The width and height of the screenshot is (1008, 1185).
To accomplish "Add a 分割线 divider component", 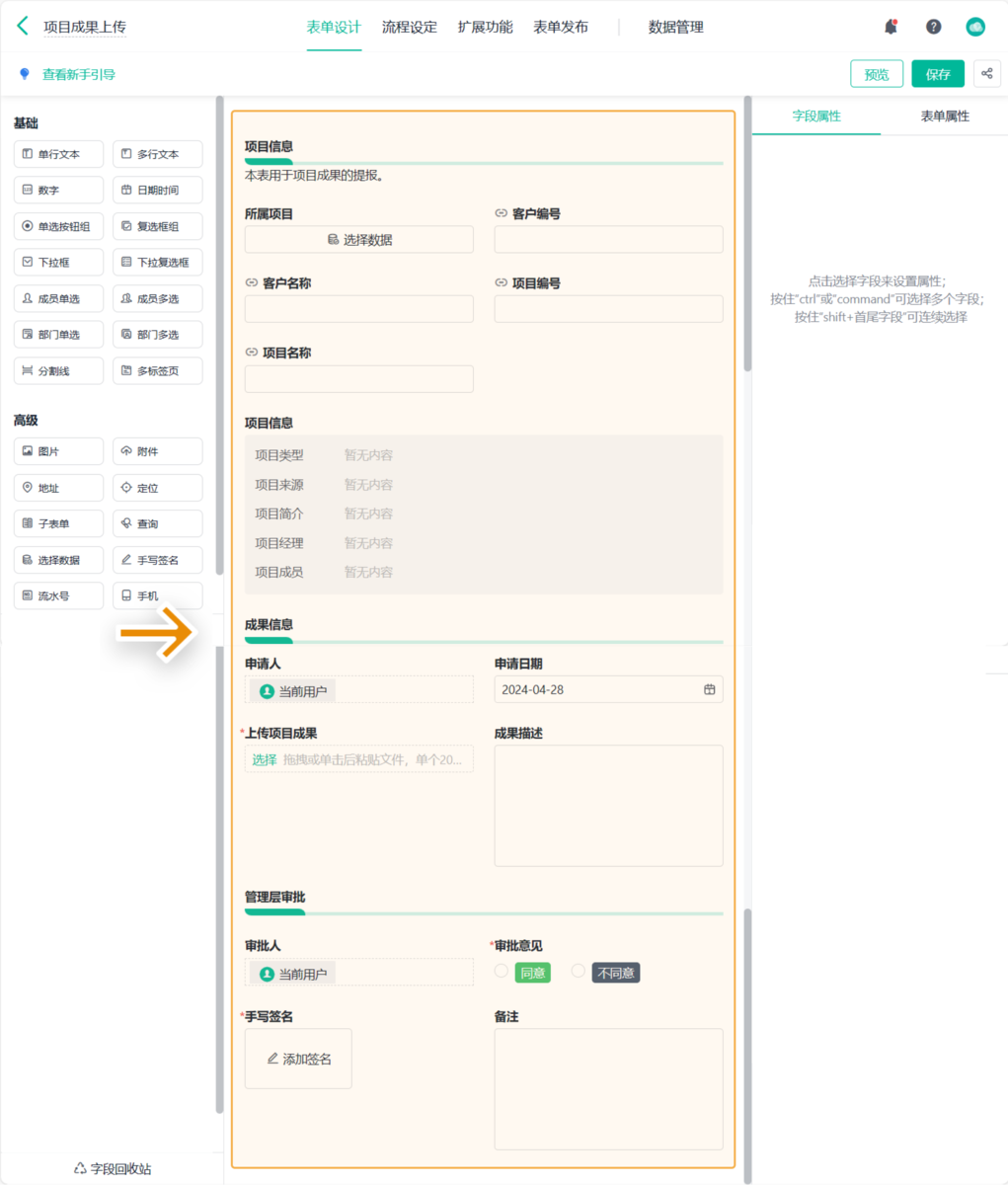I will tap(58, 370).
